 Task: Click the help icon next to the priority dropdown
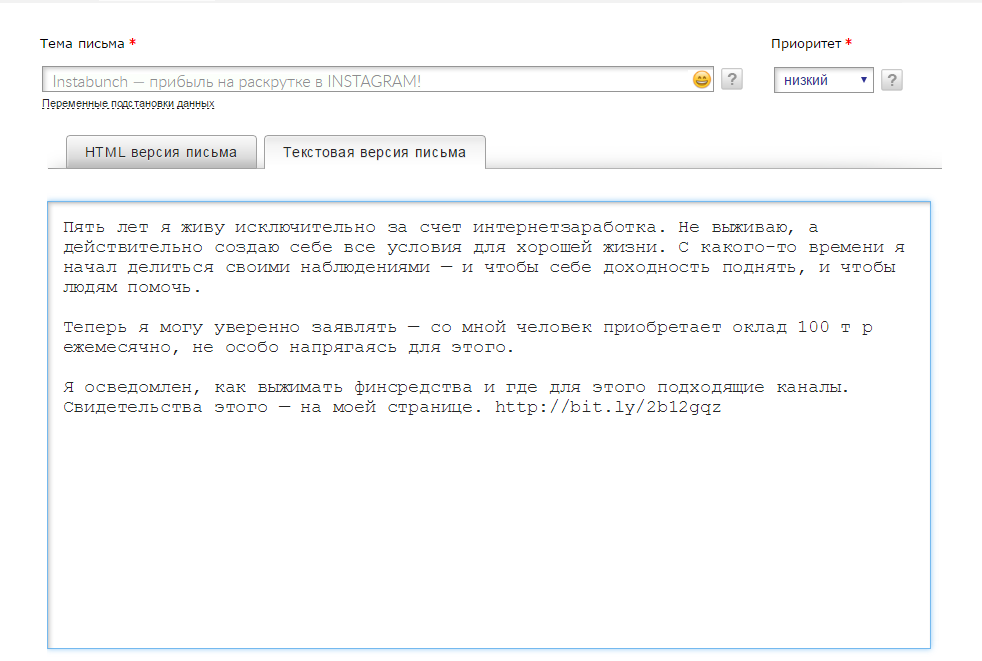click(892, 80)
